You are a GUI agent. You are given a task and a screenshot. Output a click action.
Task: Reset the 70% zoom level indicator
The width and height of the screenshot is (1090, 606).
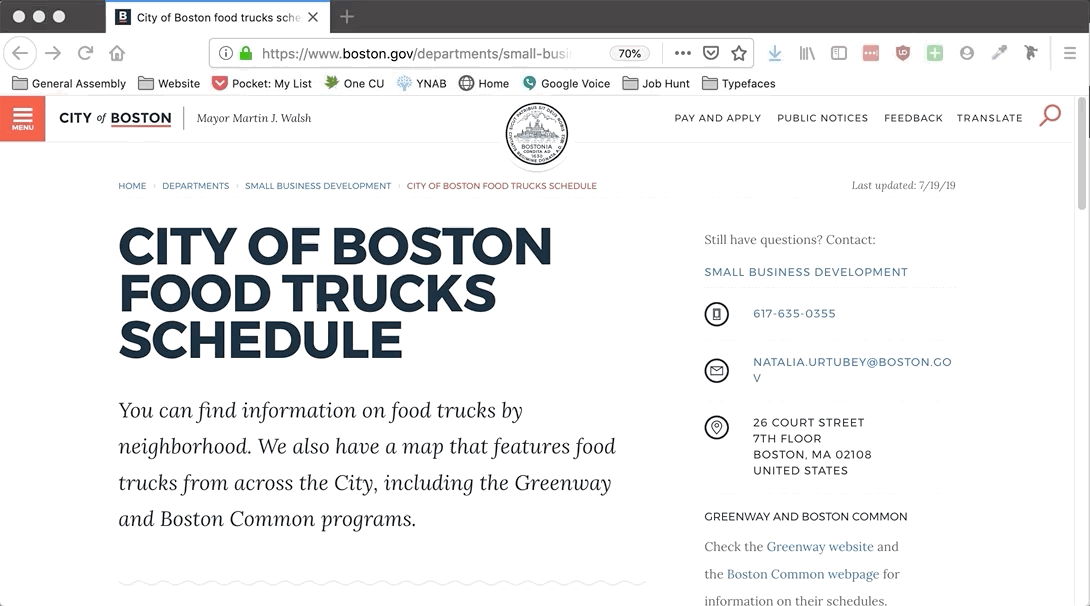[x=629, y=53]
